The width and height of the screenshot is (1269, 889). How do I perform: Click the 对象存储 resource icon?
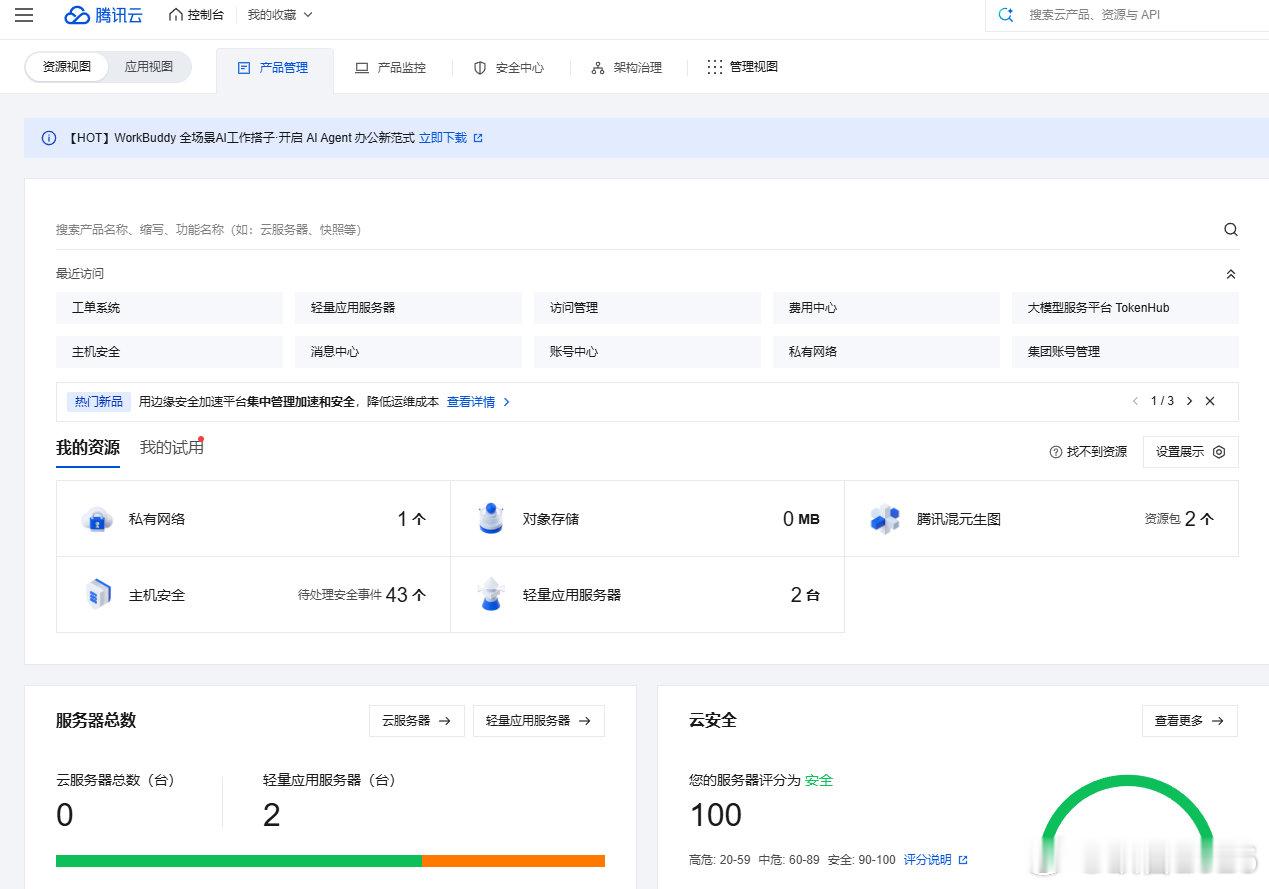click(490, 519)
